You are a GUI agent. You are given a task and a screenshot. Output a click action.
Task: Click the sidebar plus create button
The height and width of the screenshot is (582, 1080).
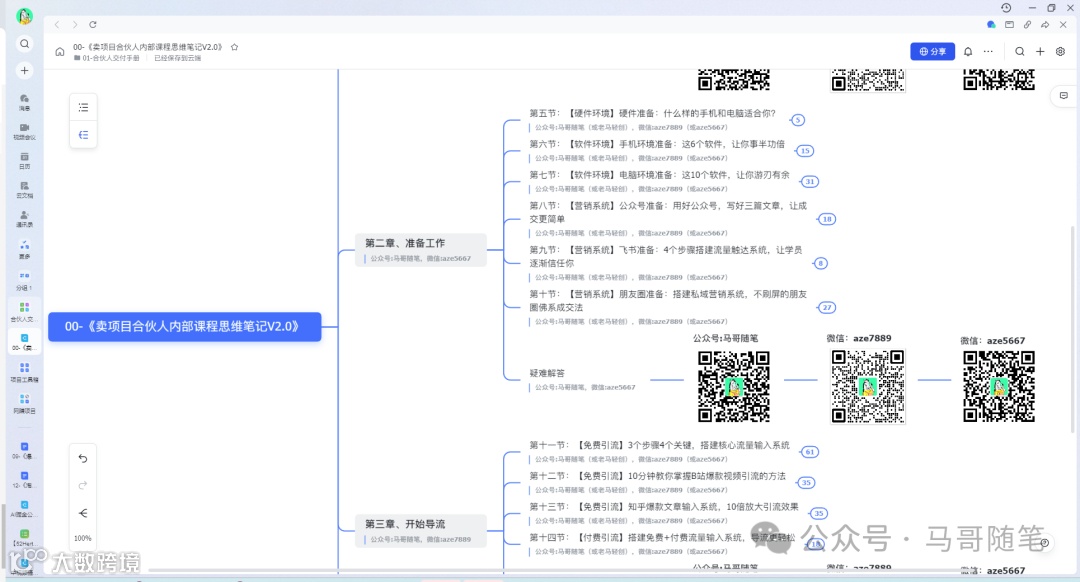pos(24,70)
